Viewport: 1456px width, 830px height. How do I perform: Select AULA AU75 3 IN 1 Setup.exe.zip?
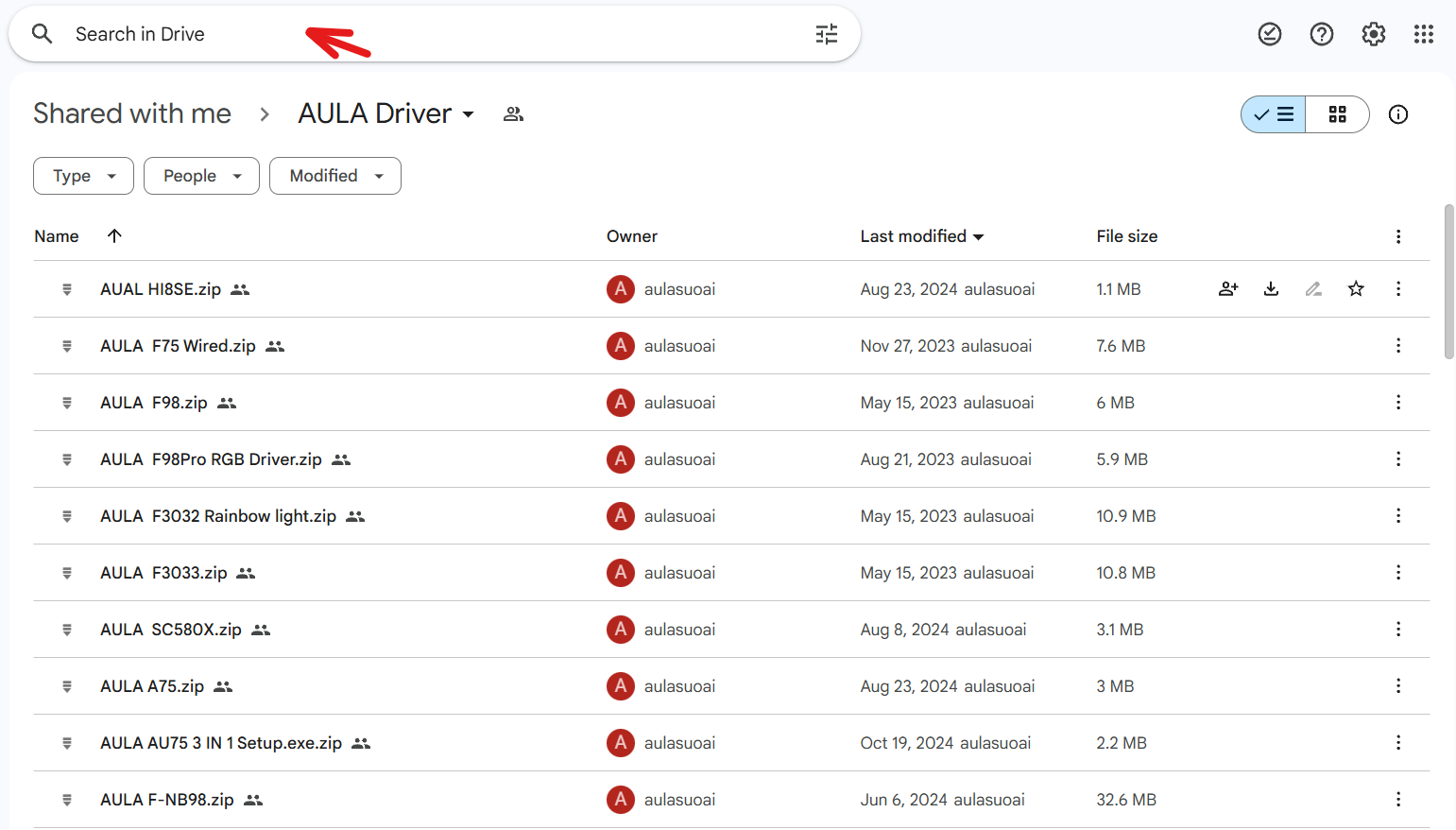point(221,743)
